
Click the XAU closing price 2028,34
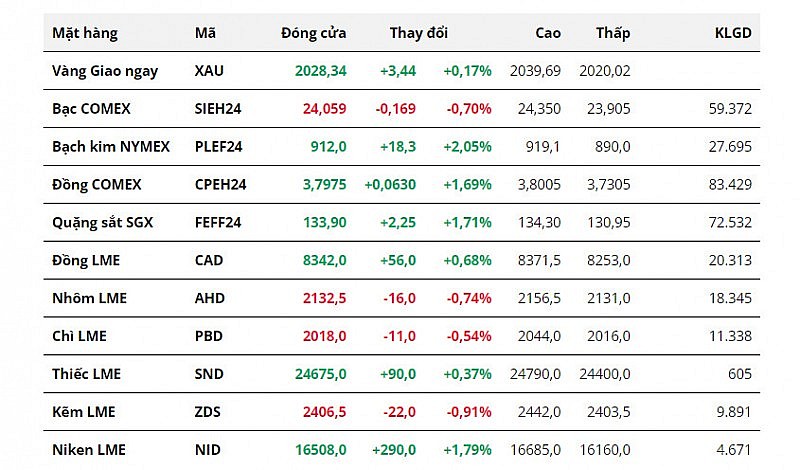[321, 71]
